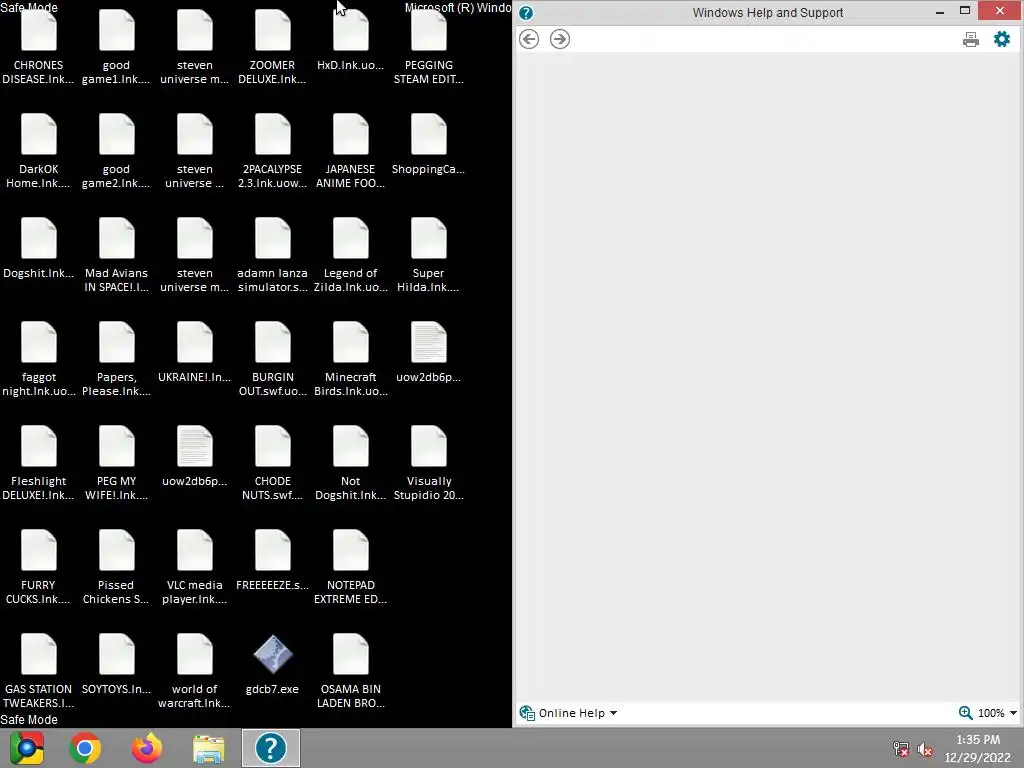Click the zoom magnifier icon
1024x768 pixels.
coord(965,712)
